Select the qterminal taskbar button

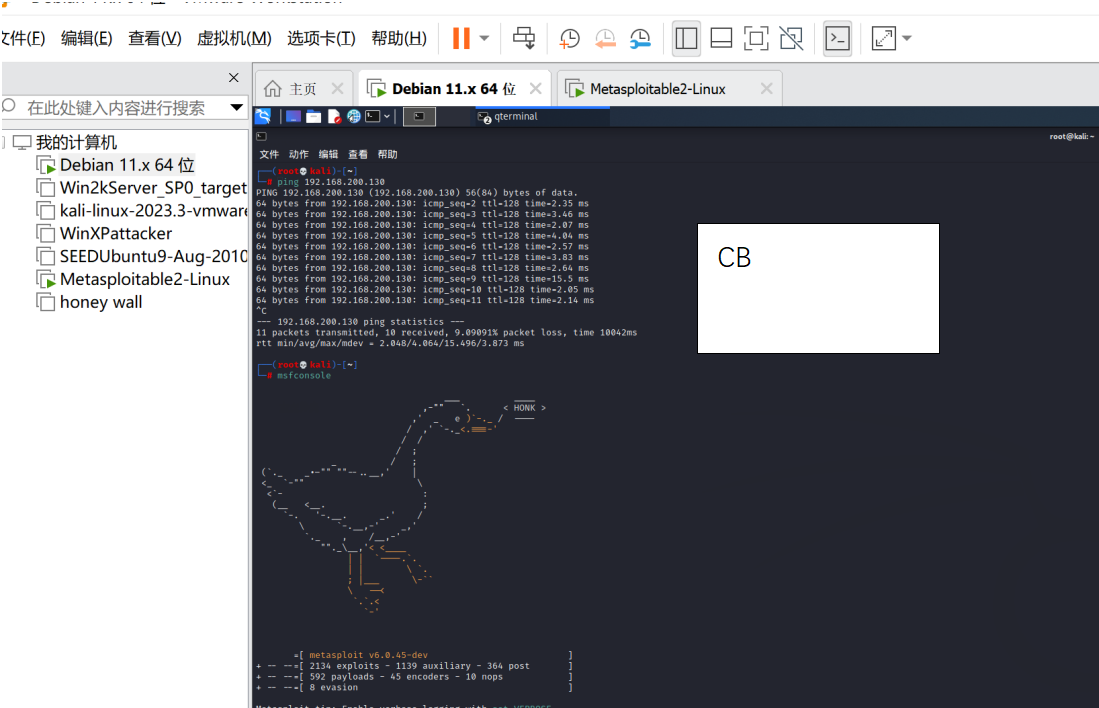click(x=542, y=116)
